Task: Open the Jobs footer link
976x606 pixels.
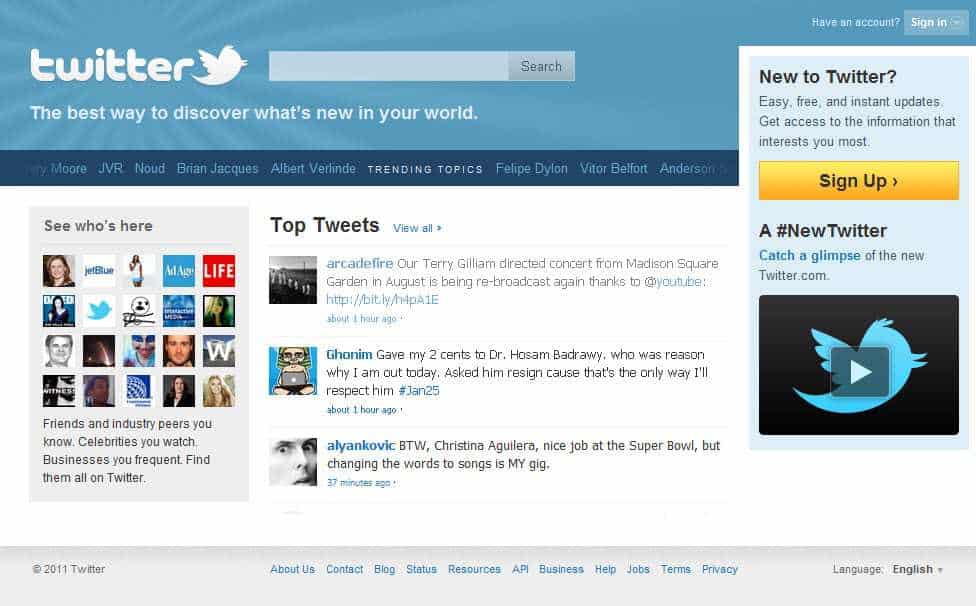Action: click(638, 569)
